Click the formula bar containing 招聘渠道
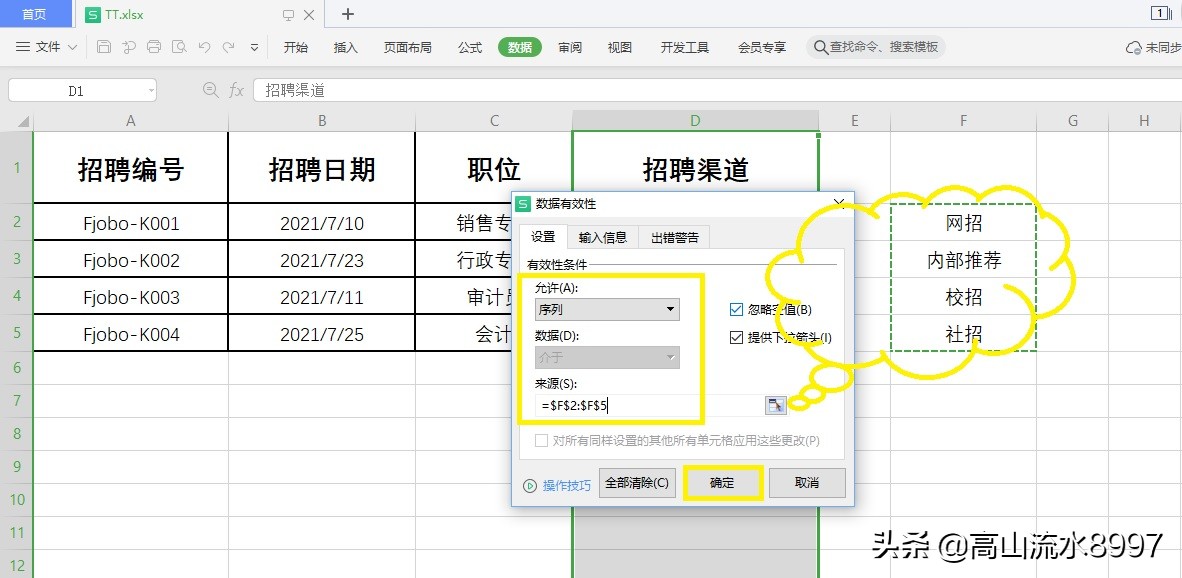Screen dimensions: 1182x578 [716, 90]
